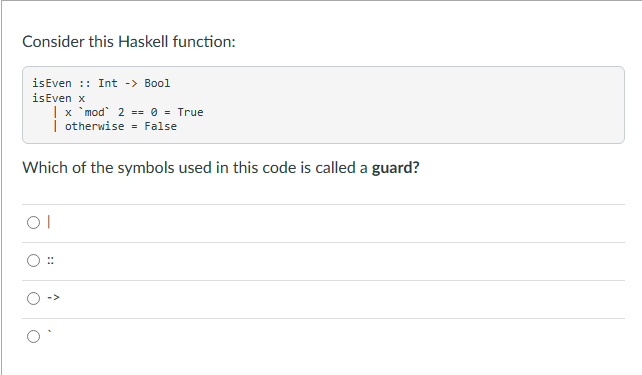
Task: Click the 'Which of the symbols' question text
Action: (x=221, y=168)
